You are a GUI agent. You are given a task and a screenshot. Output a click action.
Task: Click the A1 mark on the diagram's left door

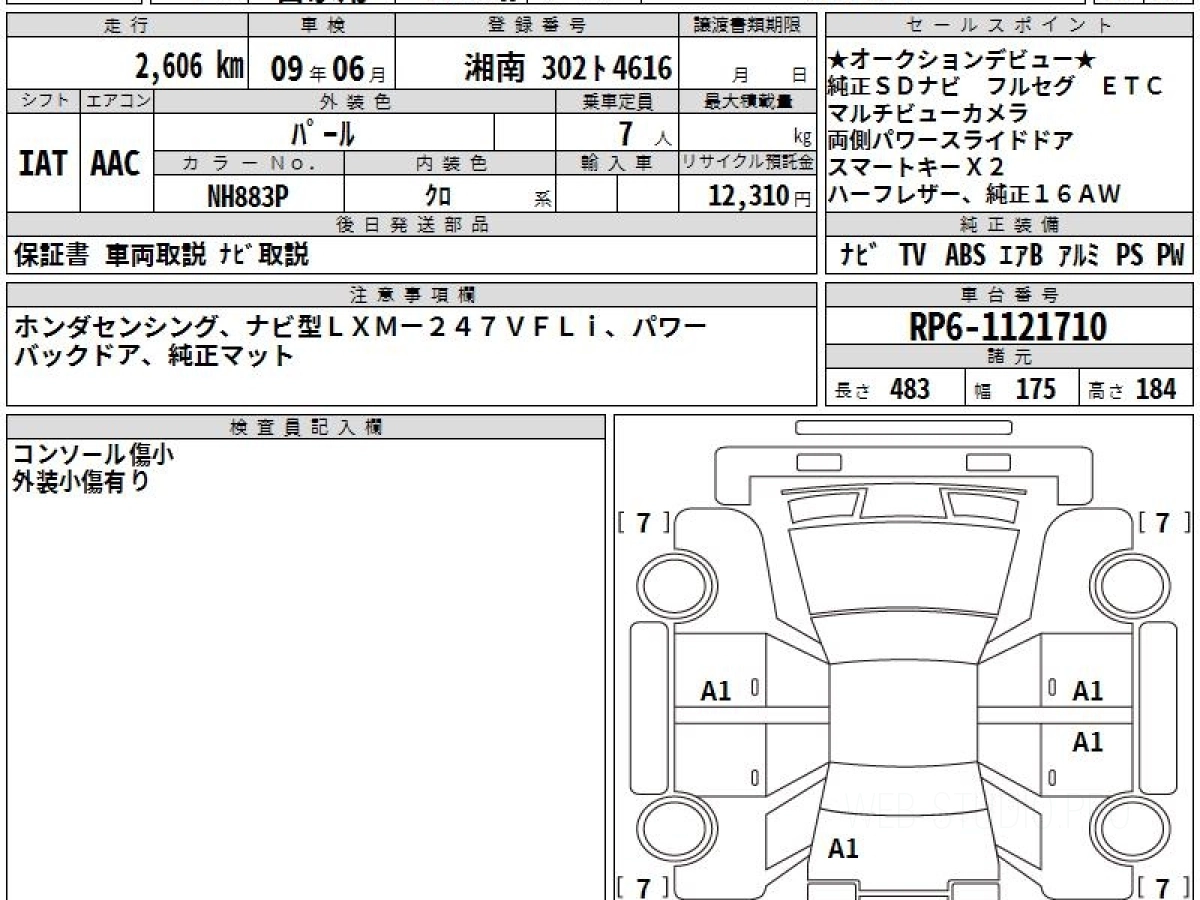716,690
